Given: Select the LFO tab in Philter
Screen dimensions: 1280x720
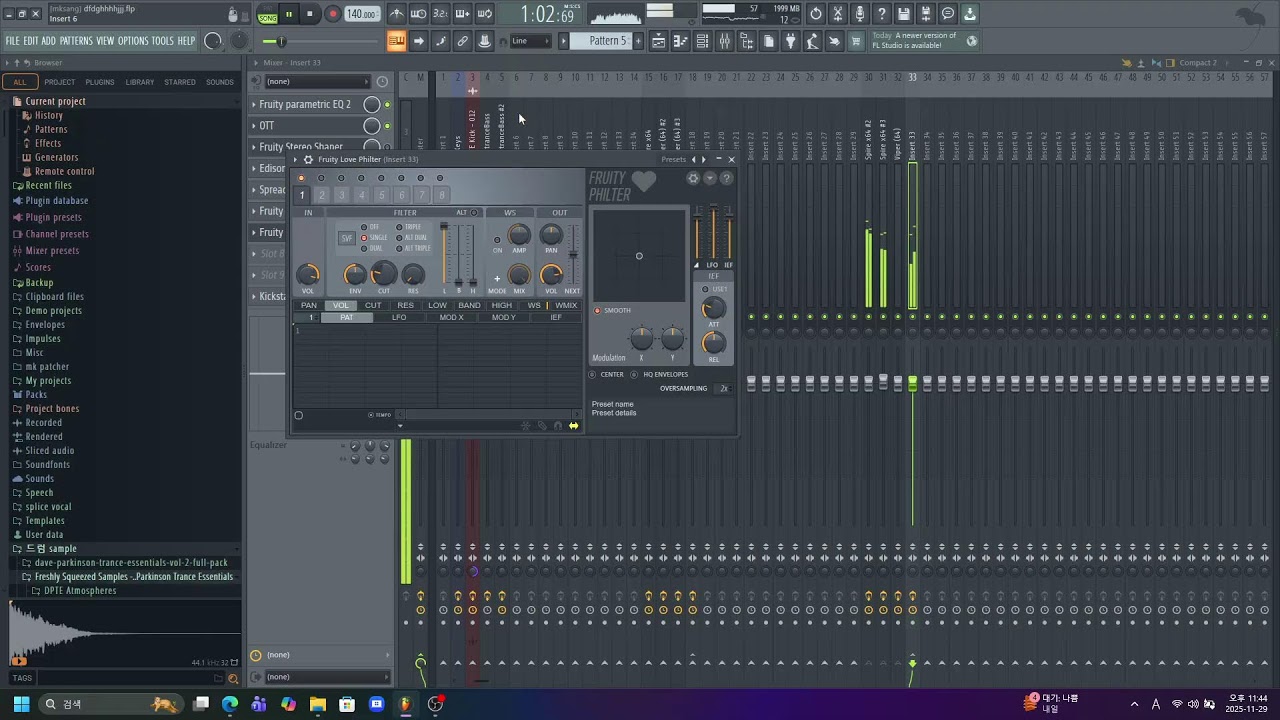Looking at the screenshot, I should [399, 318].
